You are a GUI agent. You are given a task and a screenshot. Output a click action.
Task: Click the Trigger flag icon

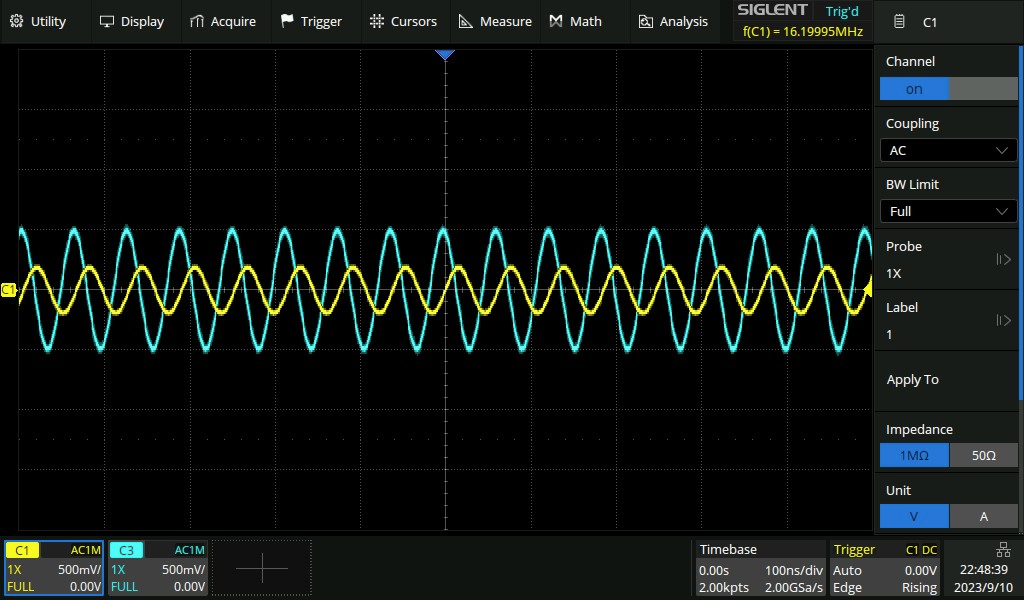pos(287,21)
